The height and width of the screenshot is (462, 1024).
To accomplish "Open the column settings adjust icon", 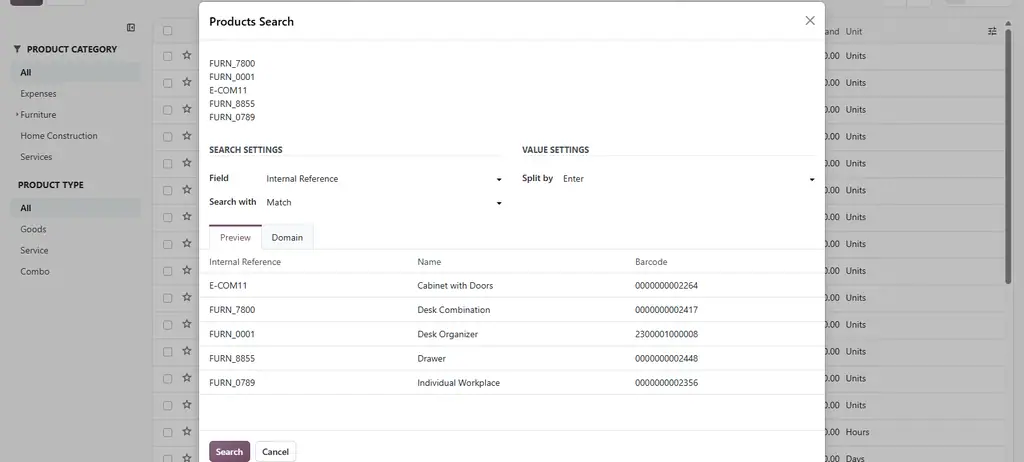I will pyautogui.click(x=992, y=31).
